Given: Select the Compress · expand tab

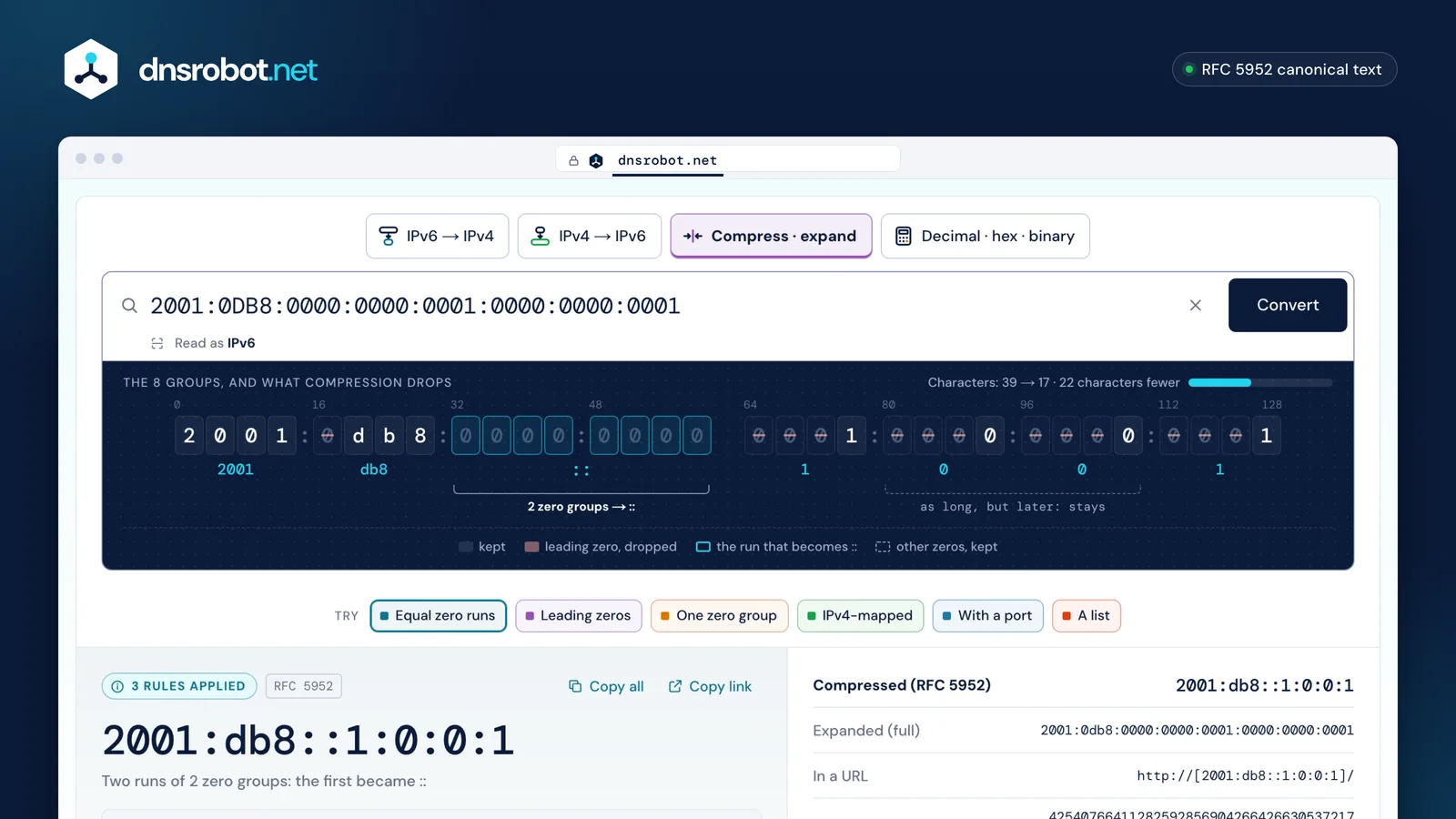Looking at the screenshot, I should click(x=771, y=236).
